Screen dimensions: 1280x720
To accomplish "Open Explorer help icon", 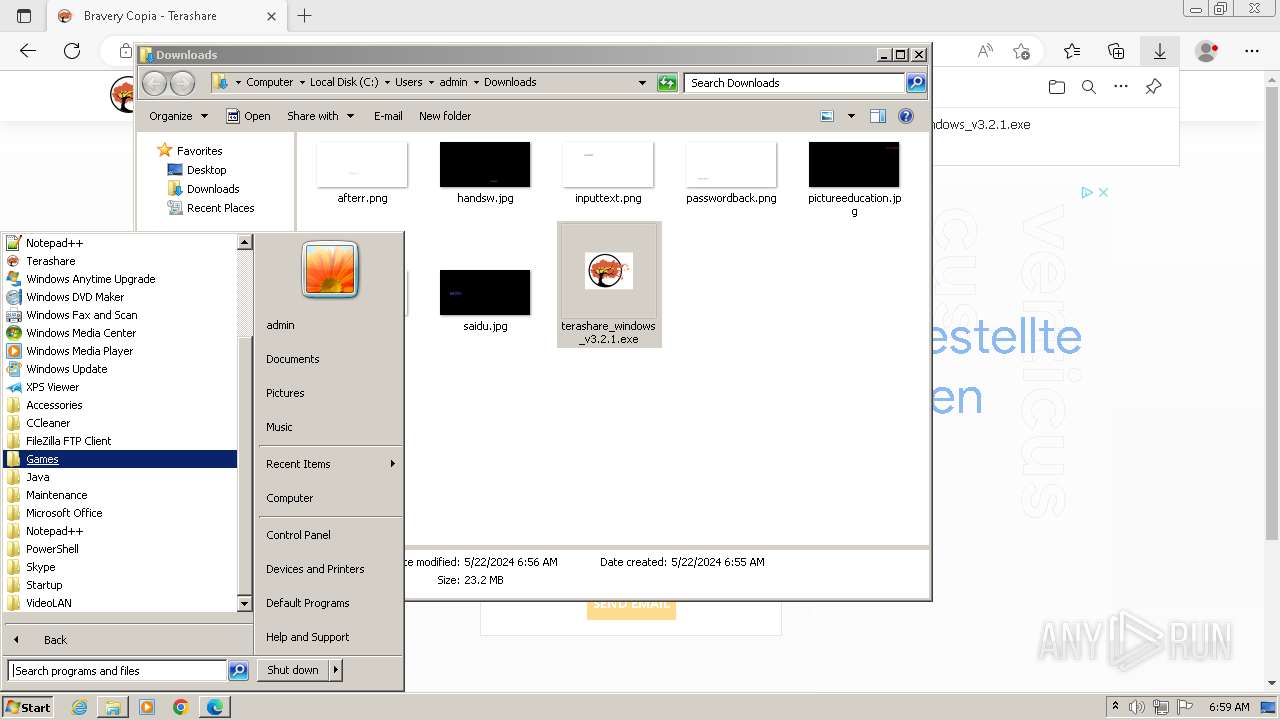I will pyautogui.click(x=906, y=116).
